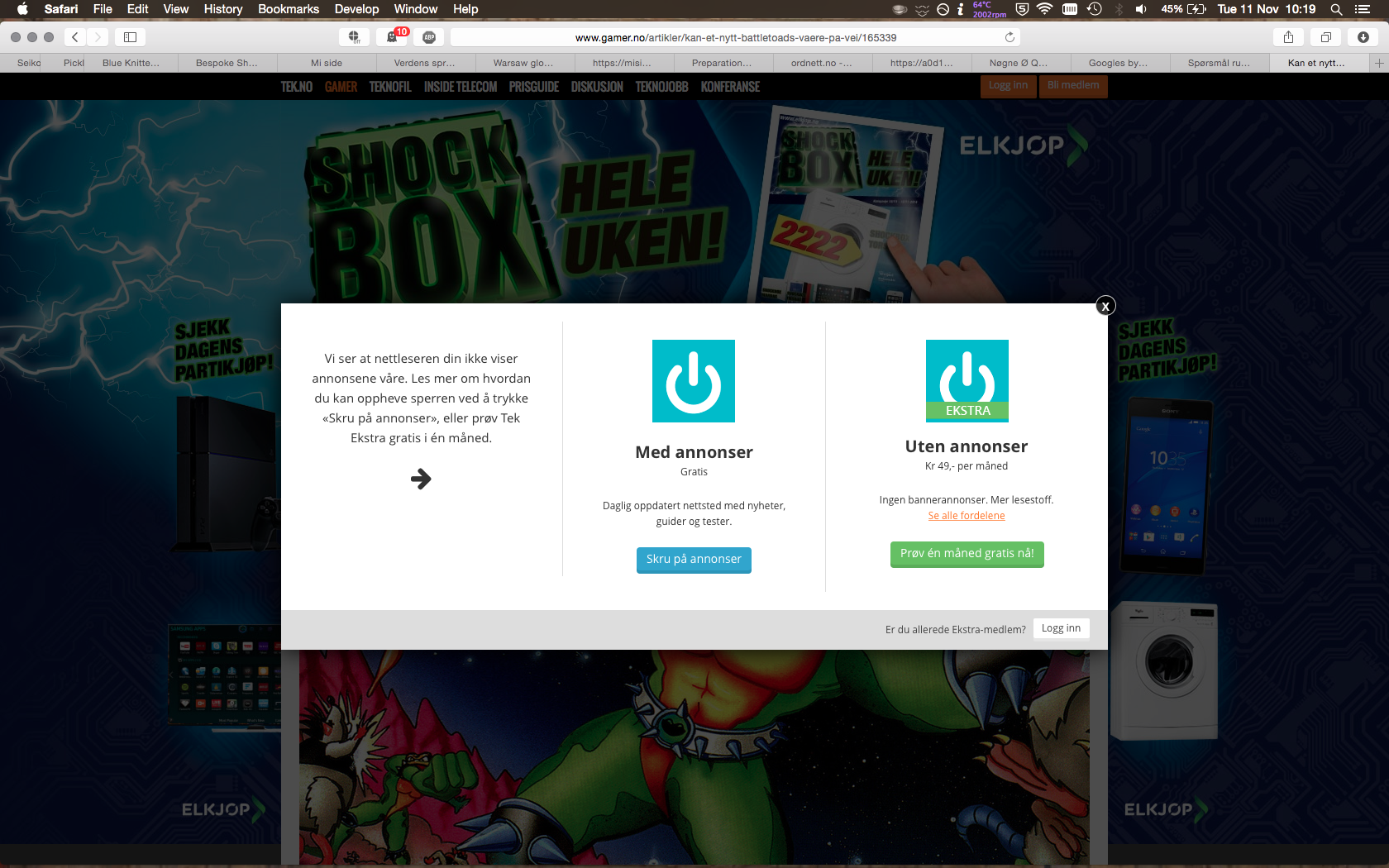Click the Battletoads article image

[x=694, y=756]
